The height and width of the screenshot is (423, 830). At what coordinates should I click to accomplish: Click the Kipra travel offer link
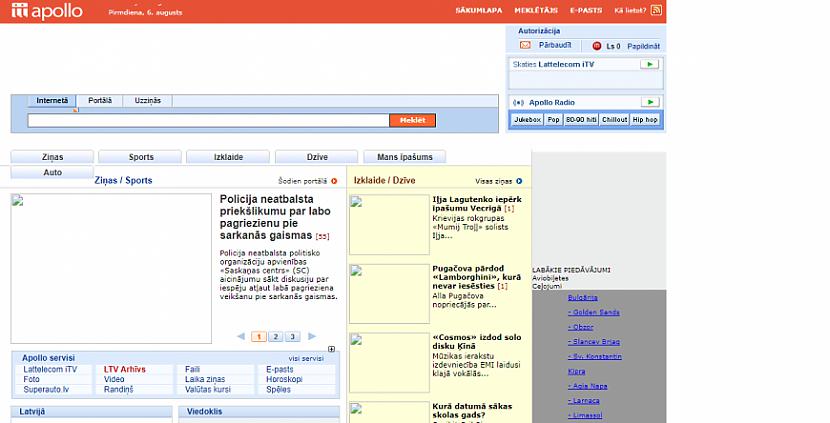[x=576, y=372]
